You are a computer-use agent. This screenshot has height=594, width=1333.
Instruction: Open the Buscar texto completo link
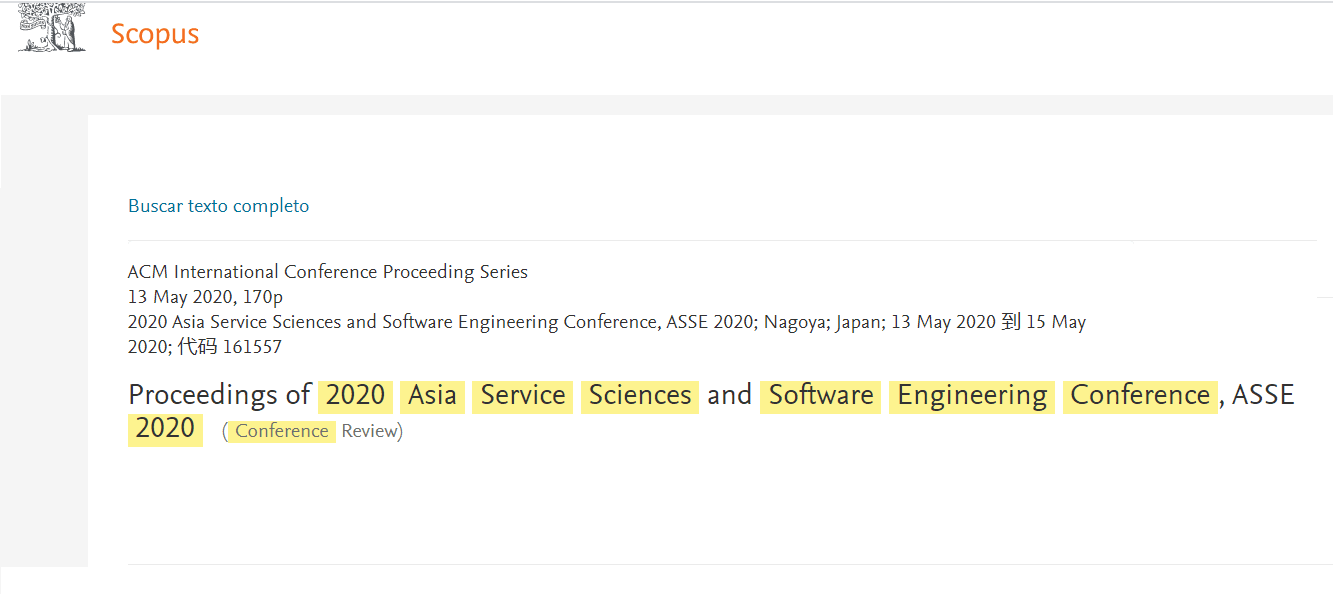[x=219, y=206]
